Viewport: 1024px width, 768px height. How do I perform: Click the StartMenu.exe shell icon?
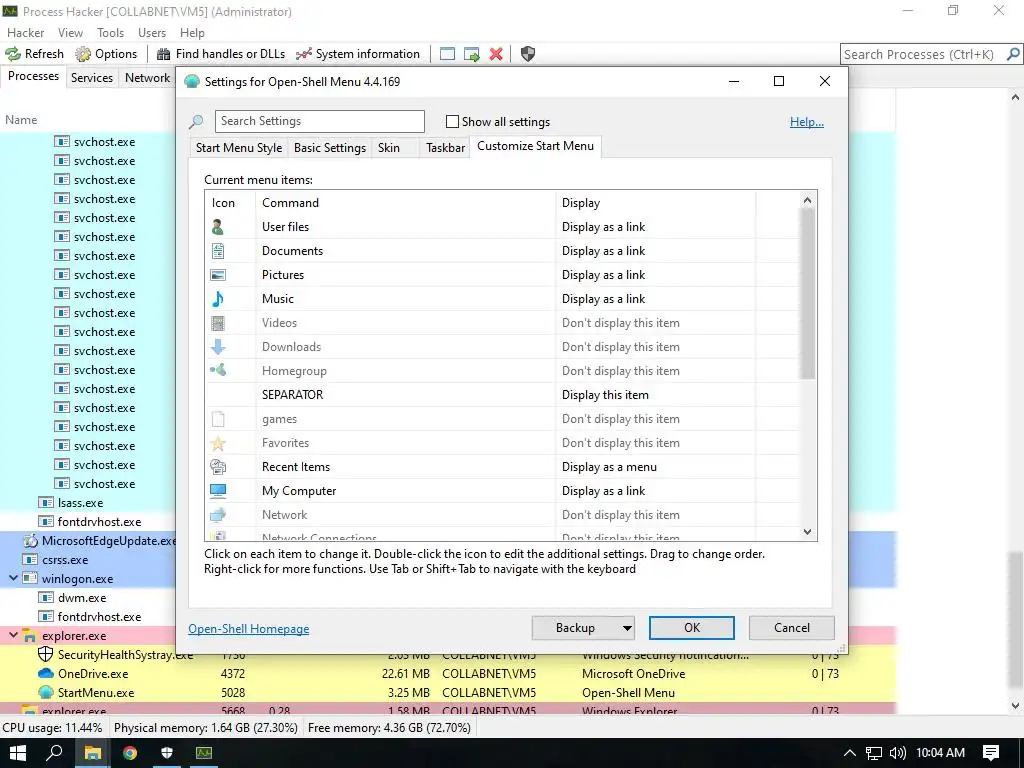click(x=46, y=692)
